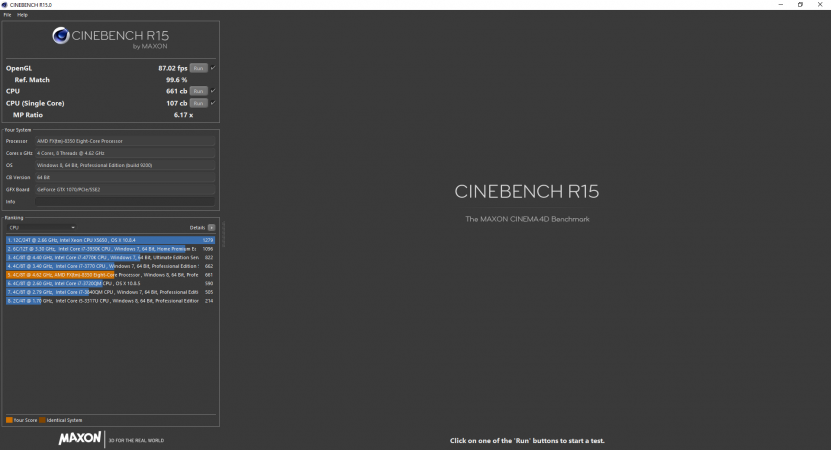Select ranking row 7 Core i7-3840QM
The height and width of the screenshot is (450, 831).
(110, 292)
